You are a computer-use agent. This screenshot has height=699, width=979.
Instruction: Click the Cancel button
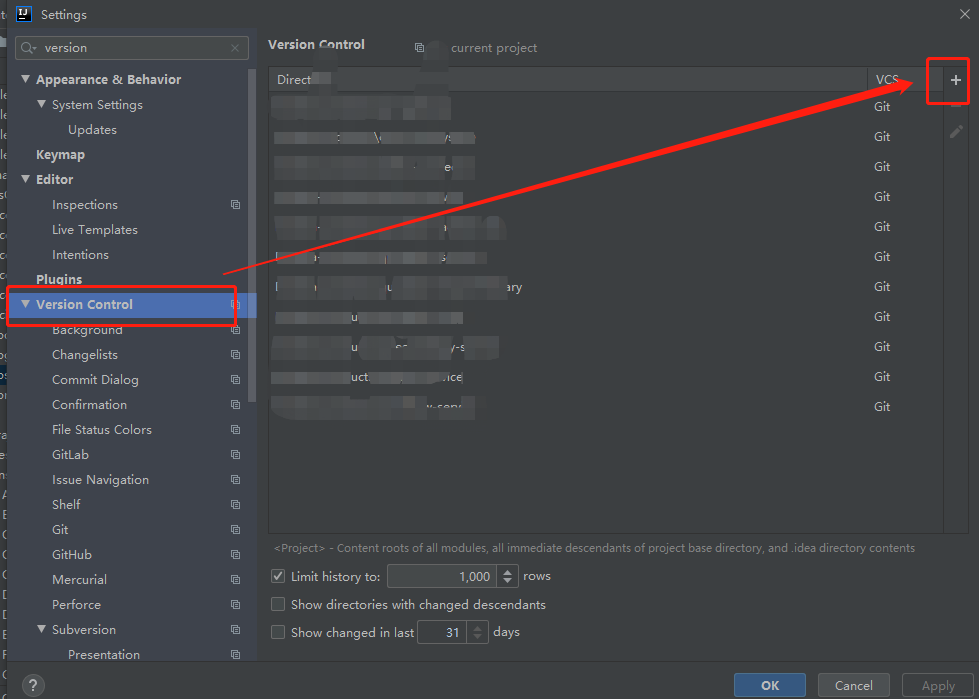[854, 685]
